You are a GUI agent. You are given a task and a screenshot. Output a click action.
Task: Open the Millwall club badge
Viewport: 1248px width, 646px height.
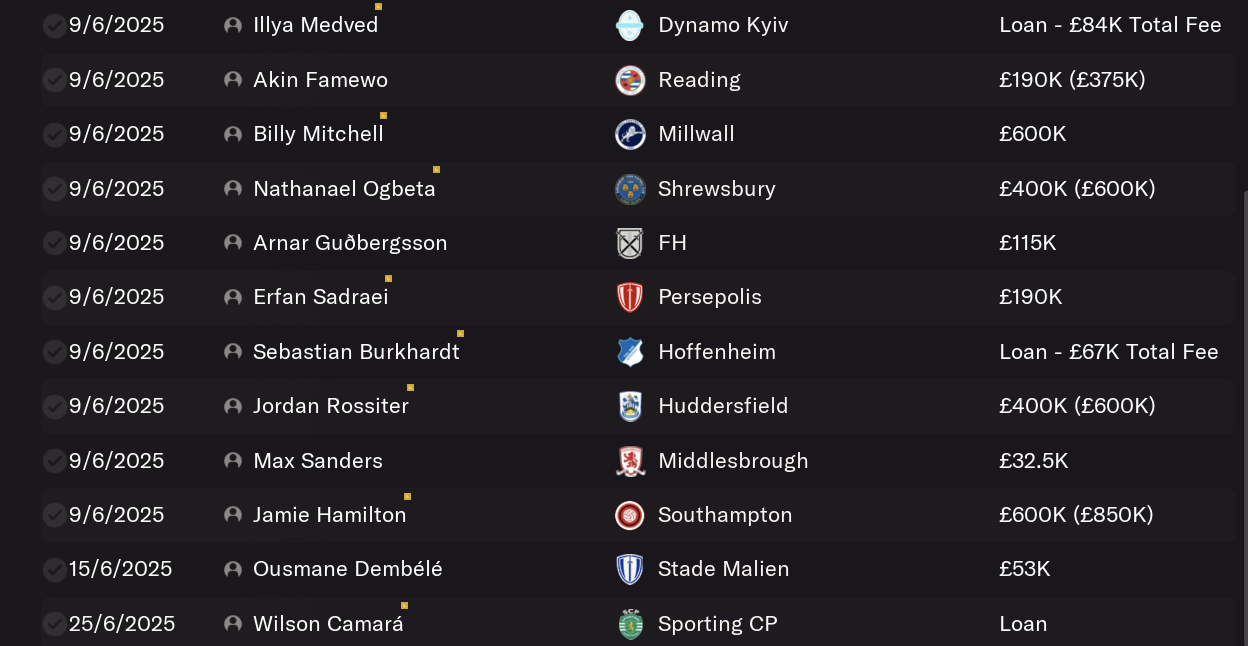click(x=630, y=134)
